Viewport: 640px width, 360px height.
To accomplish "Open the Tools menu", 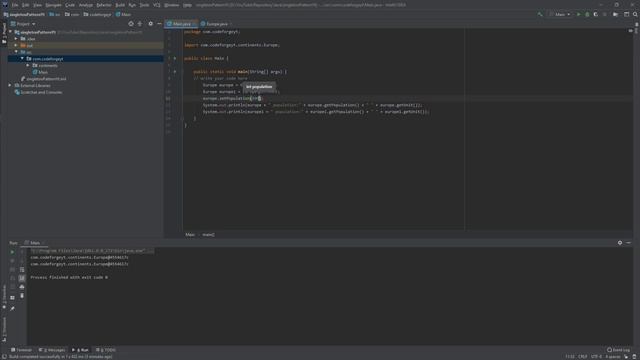I will [144, 5].
